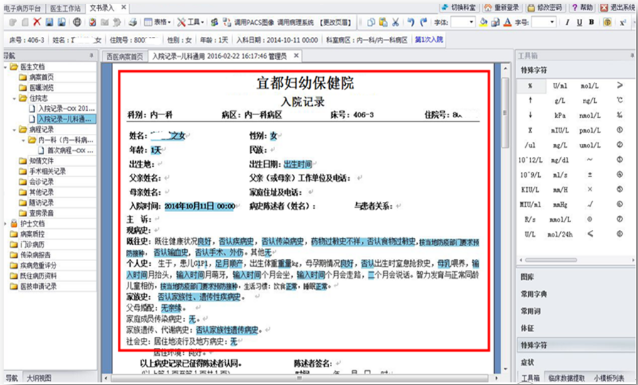Toggle underline formatting
638x385 pixels.
pos(579,22)
